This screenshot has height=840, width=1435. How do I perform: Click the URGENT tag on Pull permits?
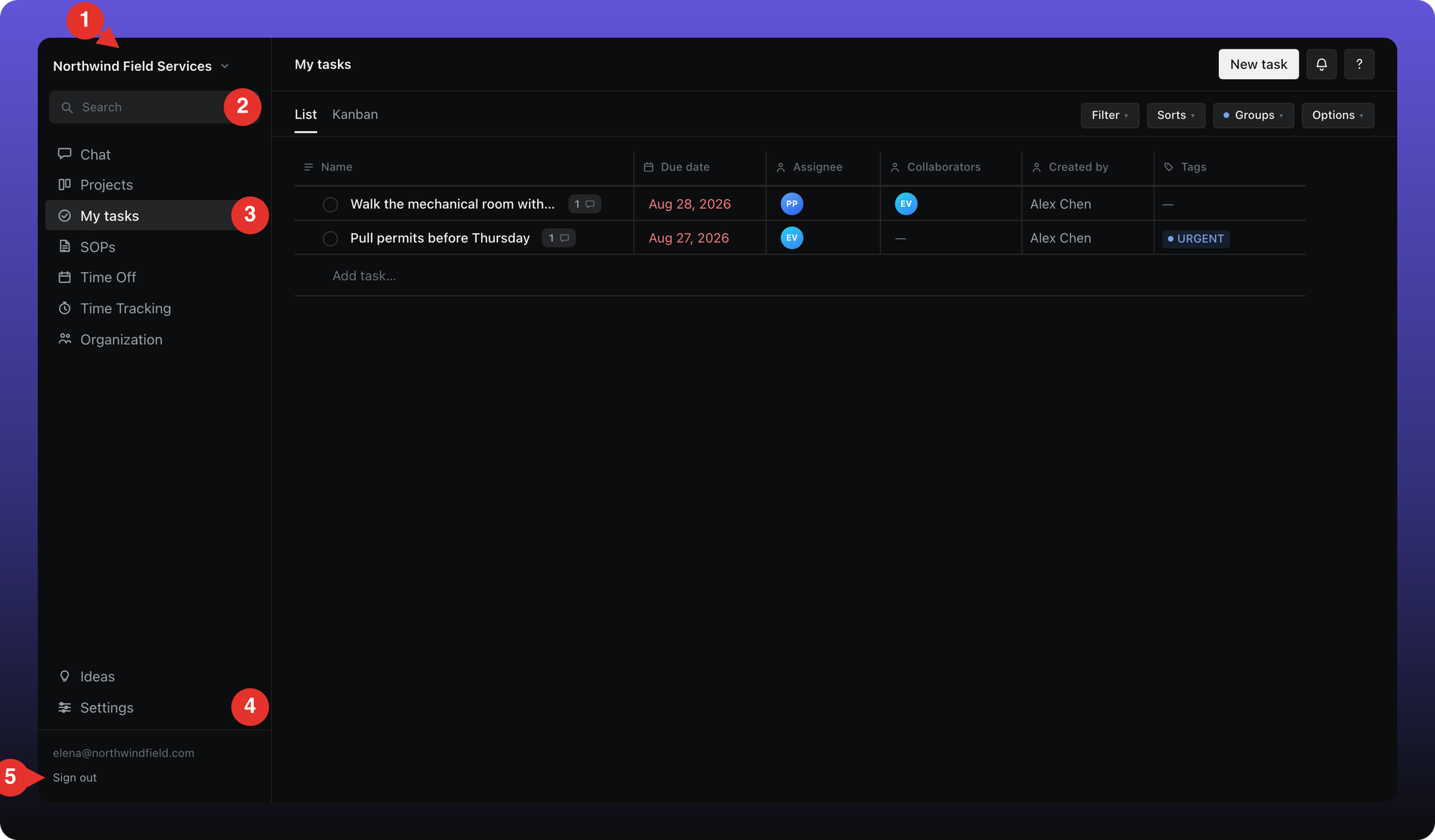[x=1195, y=239]
